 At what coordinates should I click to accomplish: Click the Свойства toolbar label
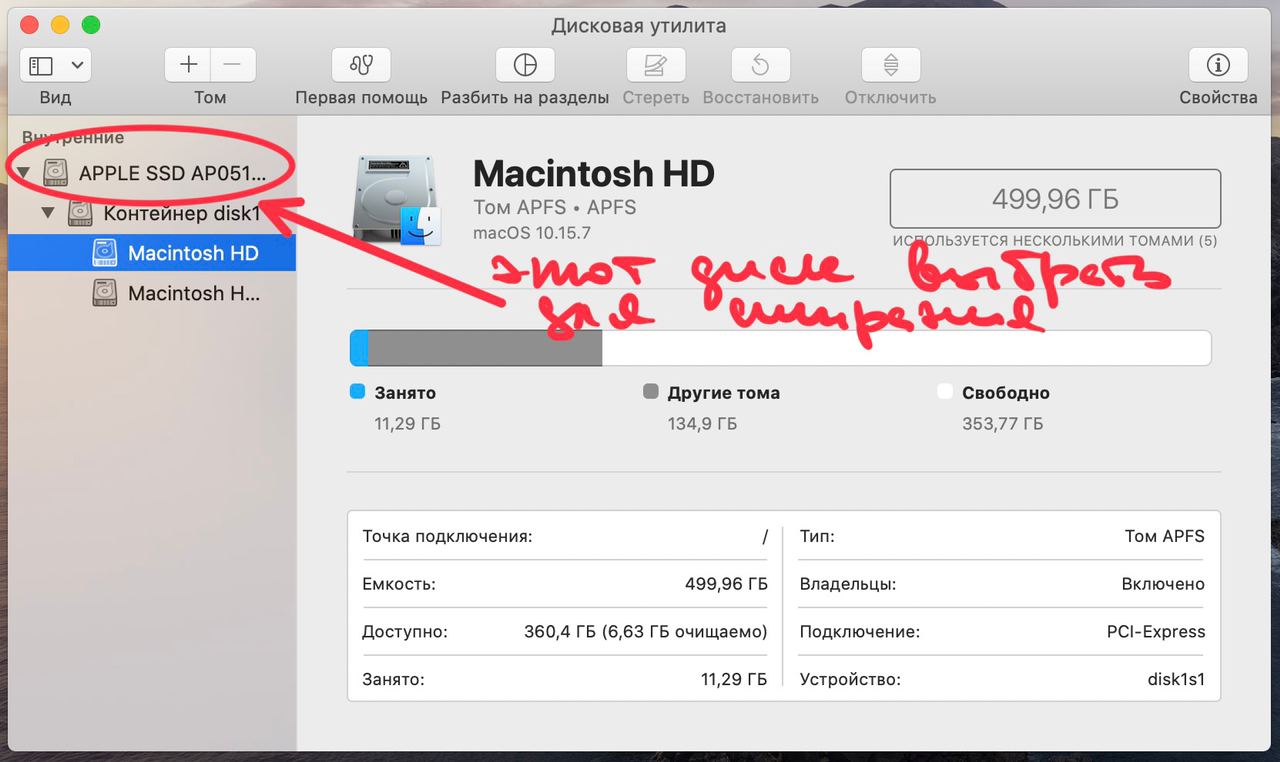click(x=1218, y=98)
